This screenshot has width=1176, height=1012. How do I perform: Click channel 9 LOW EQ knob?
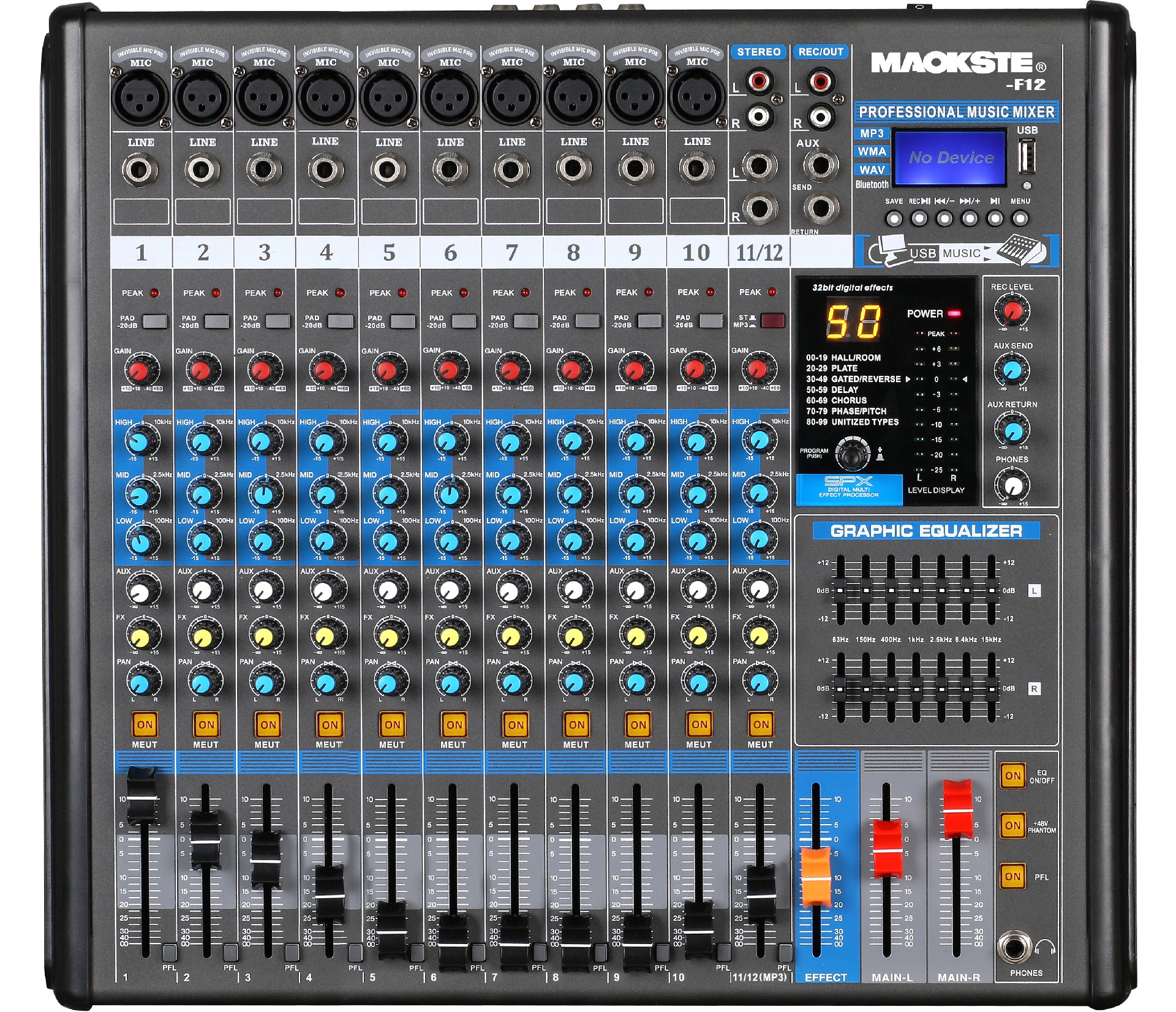click(636, 541)
